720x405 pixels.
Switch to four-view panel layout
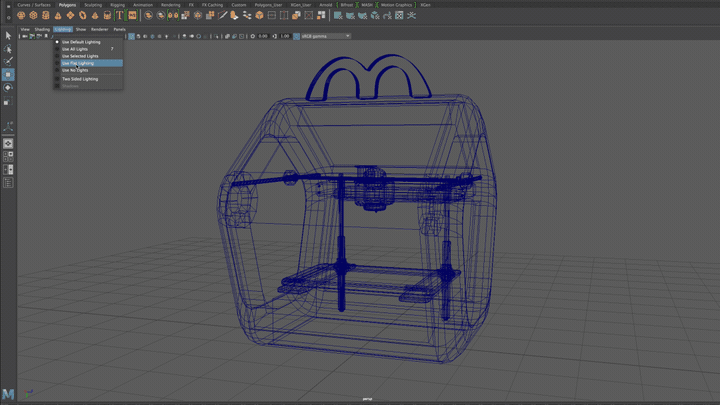click(8, 157)
